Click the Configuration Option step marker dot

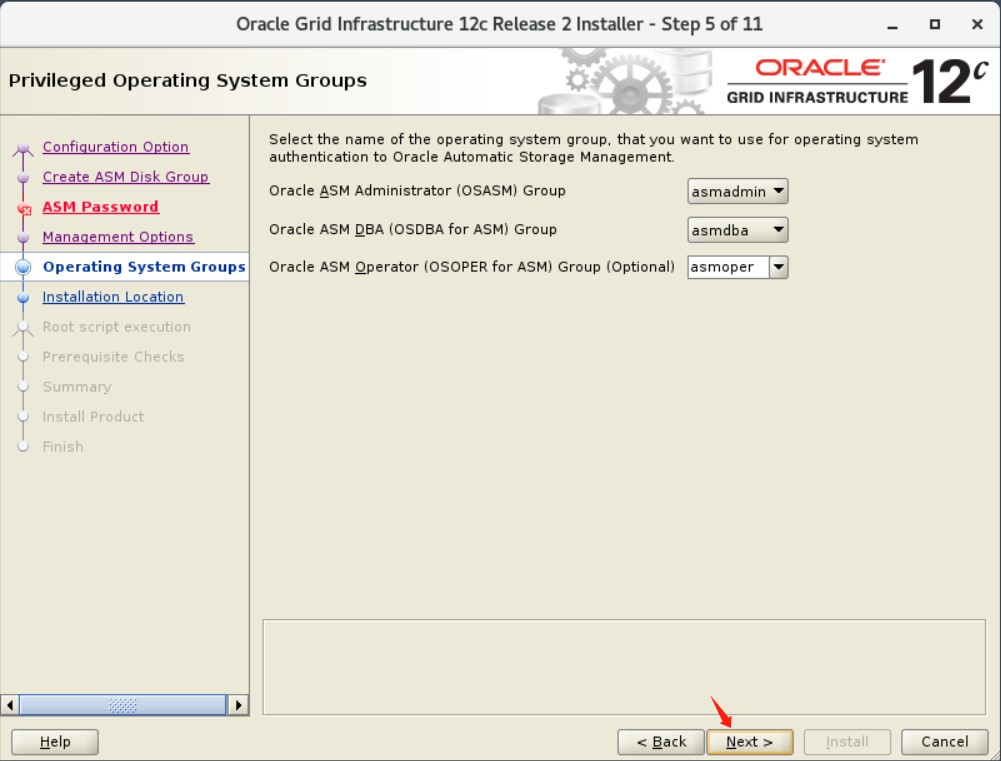(25, 147)
